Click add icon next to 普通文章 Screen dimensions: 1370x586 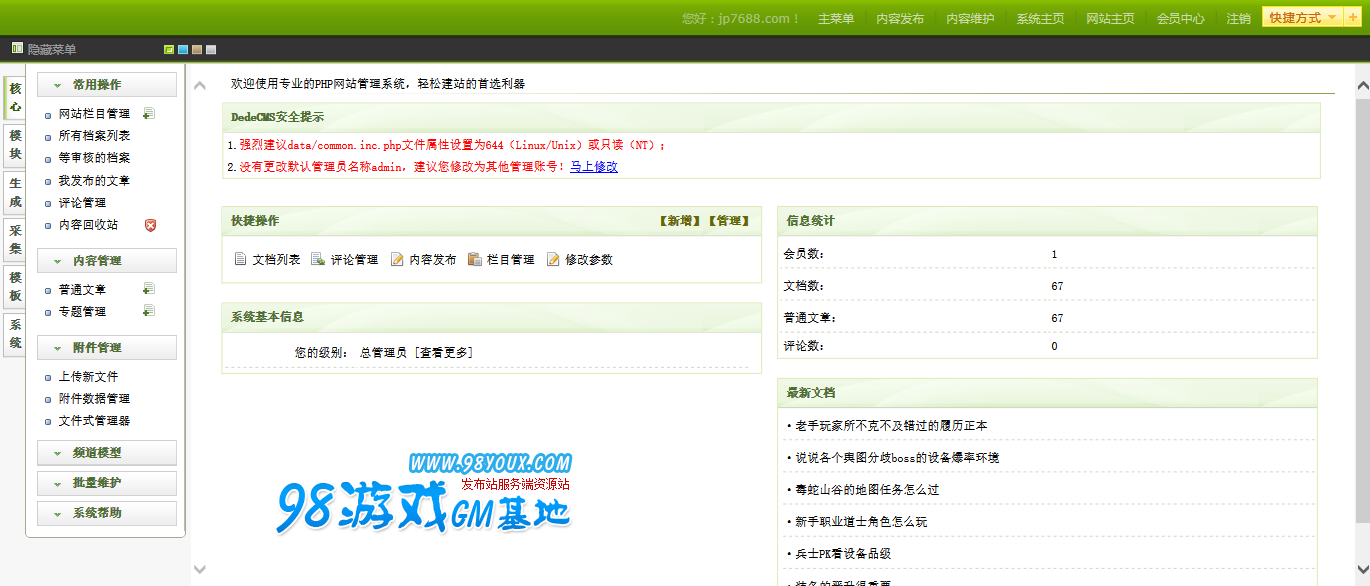pyautogui.click(x=148, y=289)
